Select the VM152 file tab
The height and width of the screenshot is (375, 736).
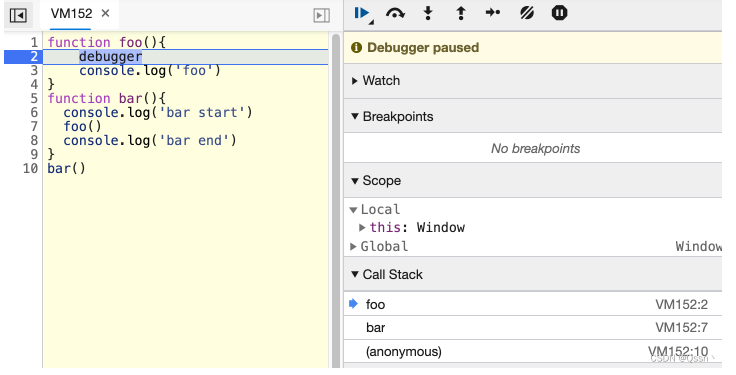[x=71, y=14]
